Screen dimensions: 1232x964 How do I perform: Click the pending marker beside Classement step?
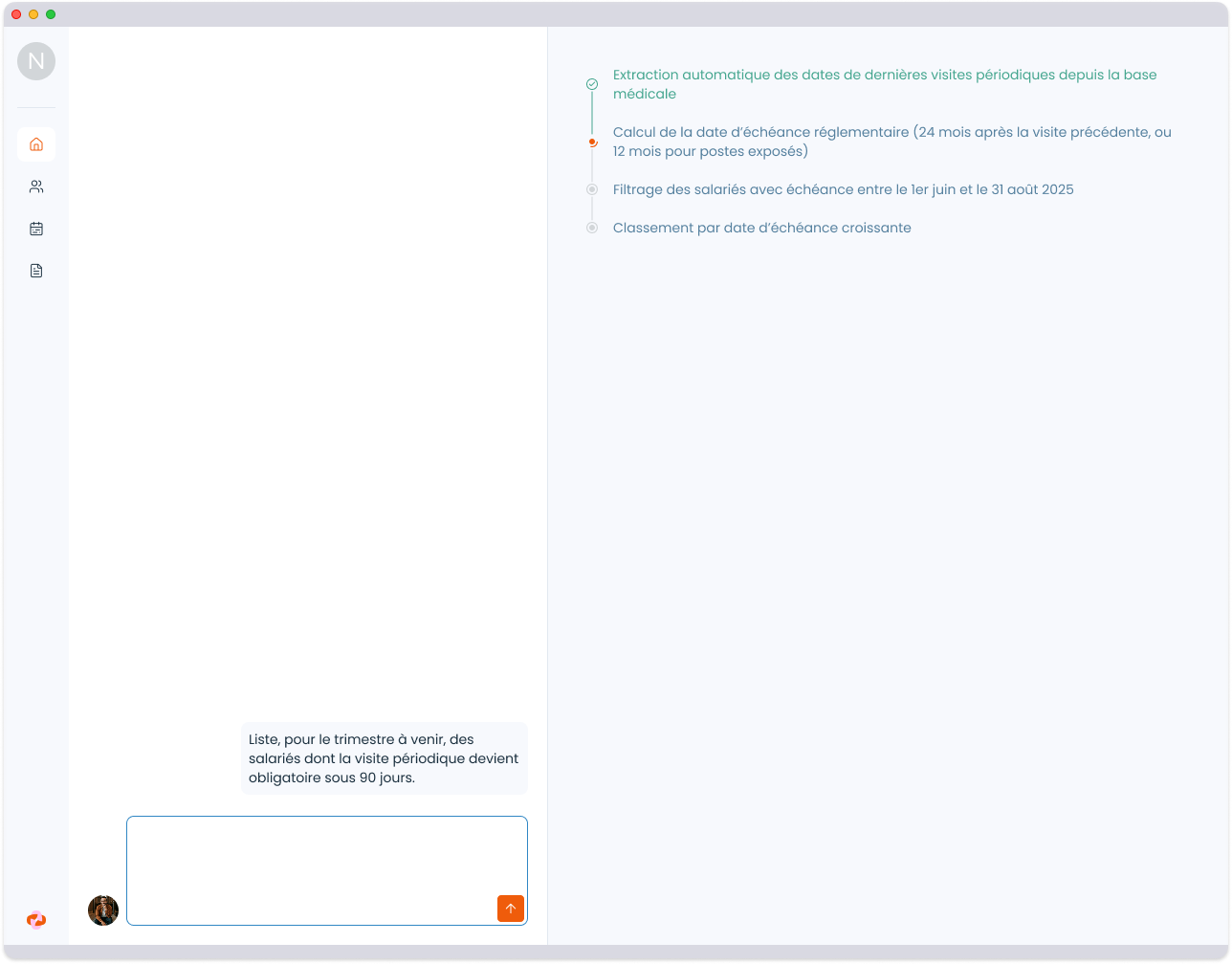pos(592,228)
